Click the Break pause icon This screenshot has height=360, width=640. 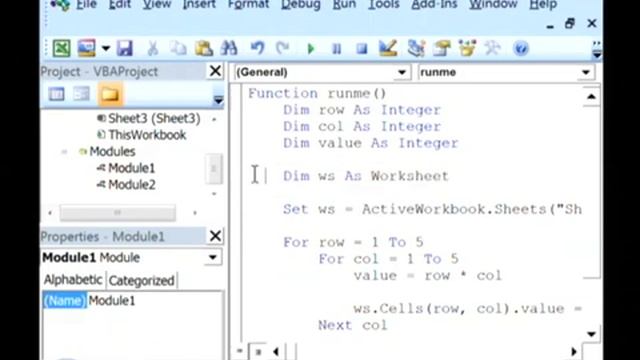(x=336, y=49)
